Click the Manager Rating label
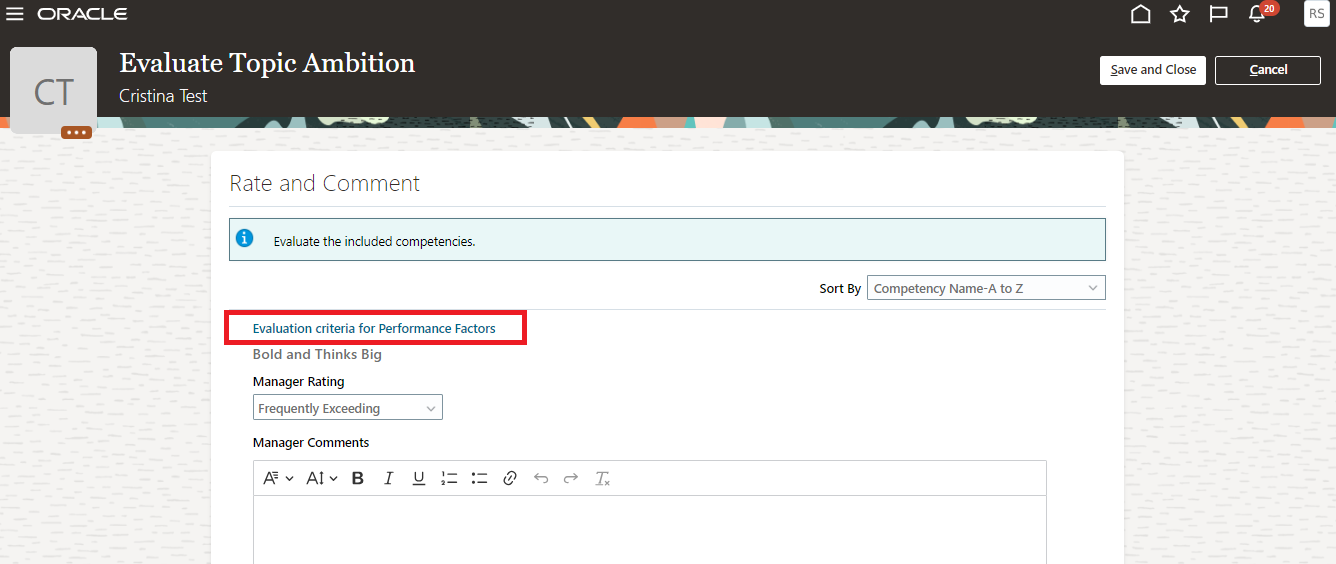The height and width of the screenshot is (564, 1336). (298, 381)
